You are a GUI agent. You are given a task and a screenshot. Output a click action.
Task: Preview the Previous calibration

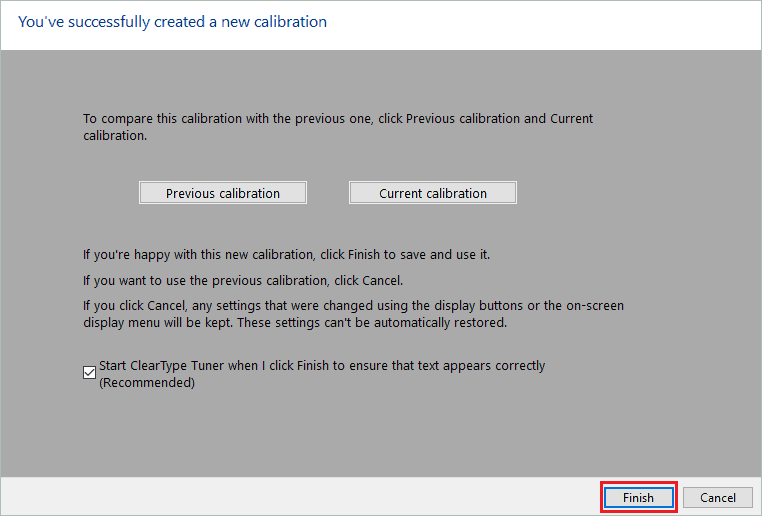(x=223, y=193)
